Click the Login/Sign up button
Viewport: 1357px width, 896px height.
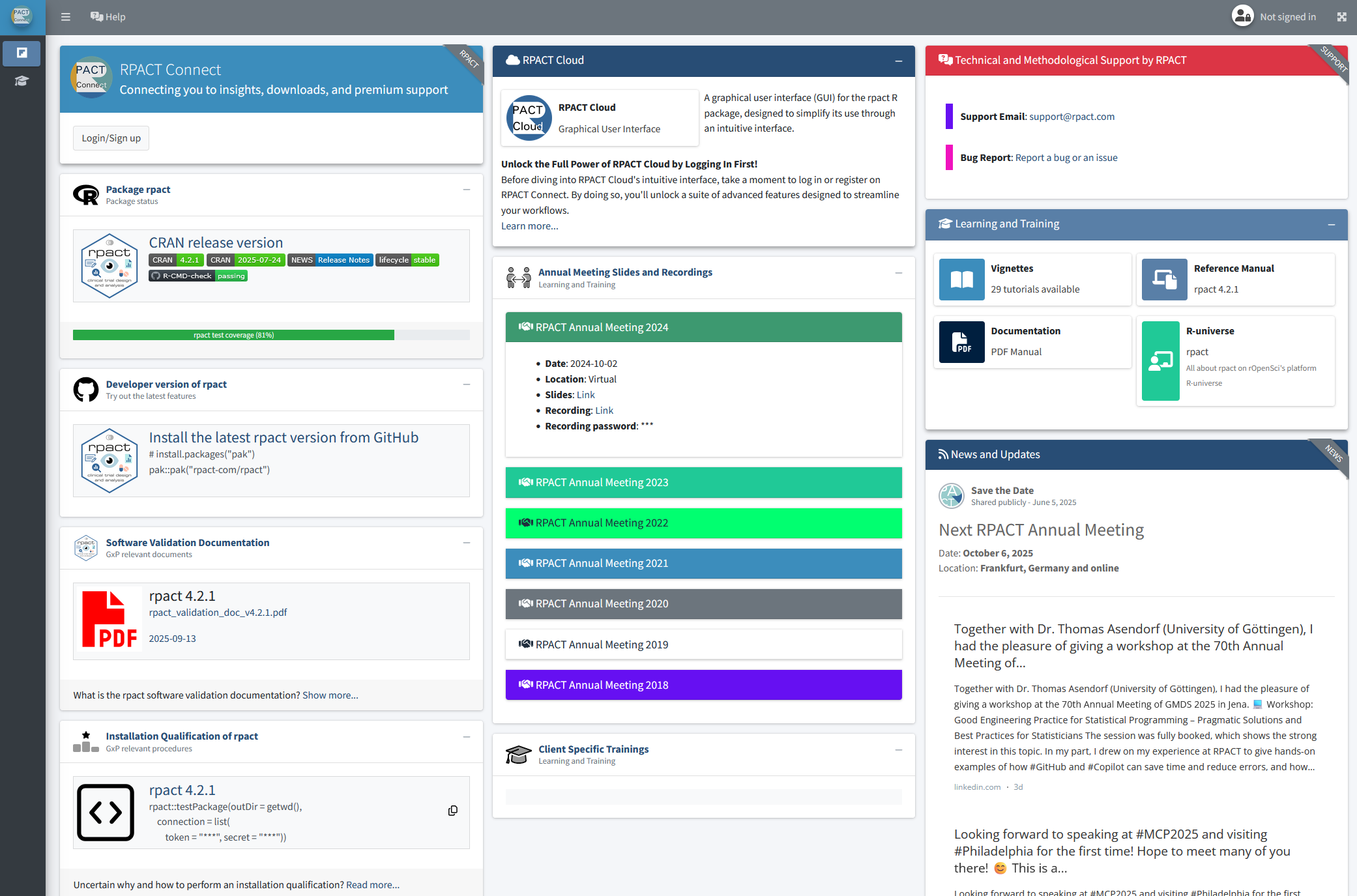111,138
